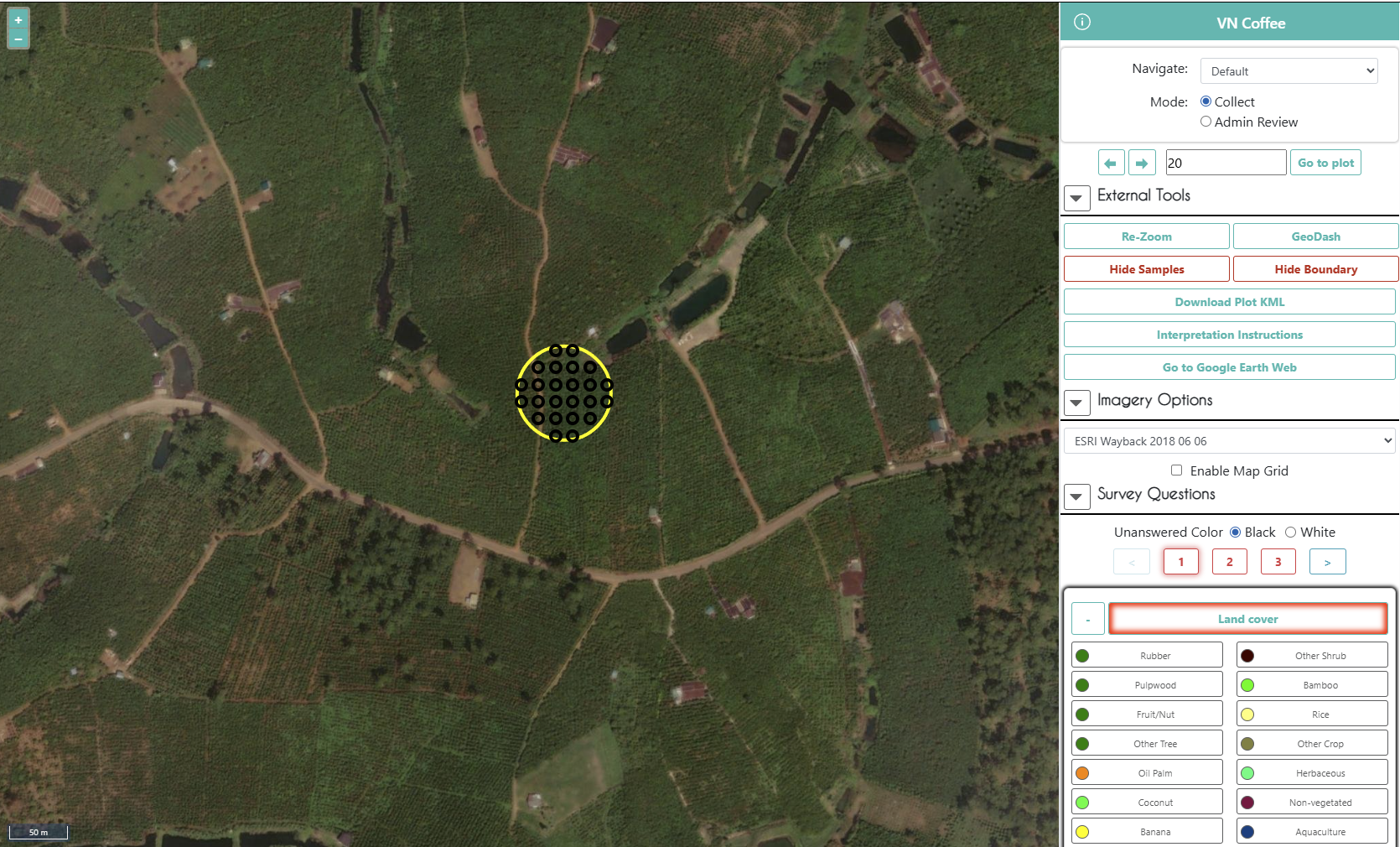Open the project info icon

pos(1081,22)
